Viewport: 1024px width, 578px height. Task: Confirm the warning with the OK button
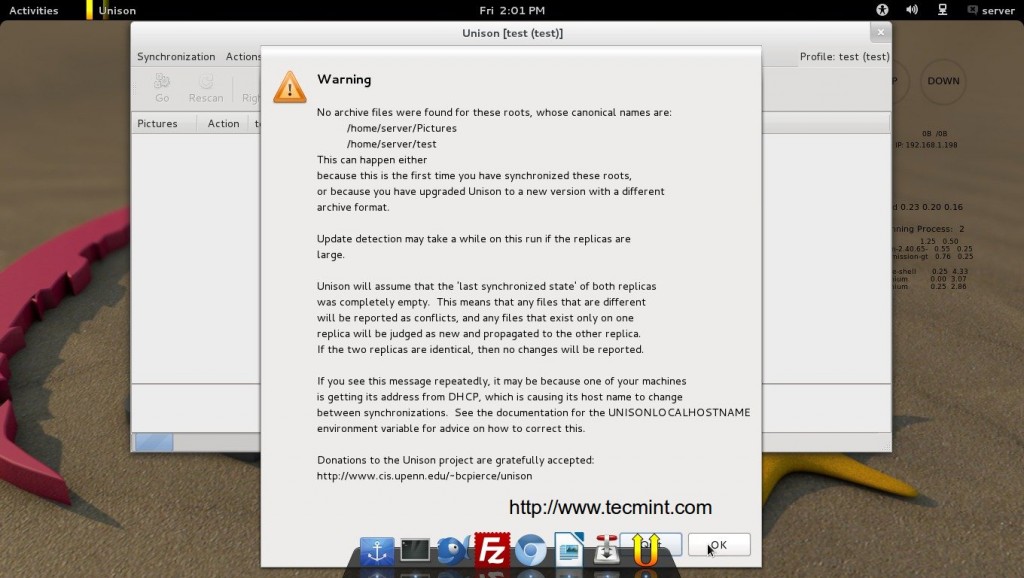718,544
